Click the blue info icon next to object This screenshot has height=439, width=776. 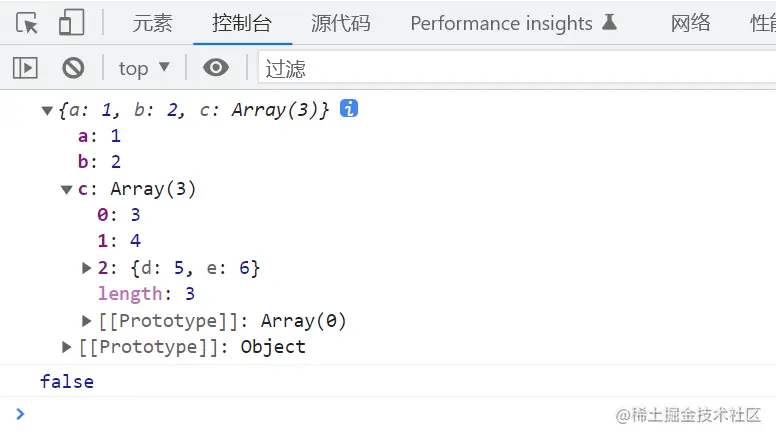pyautogui.click(x=349, y=109)
